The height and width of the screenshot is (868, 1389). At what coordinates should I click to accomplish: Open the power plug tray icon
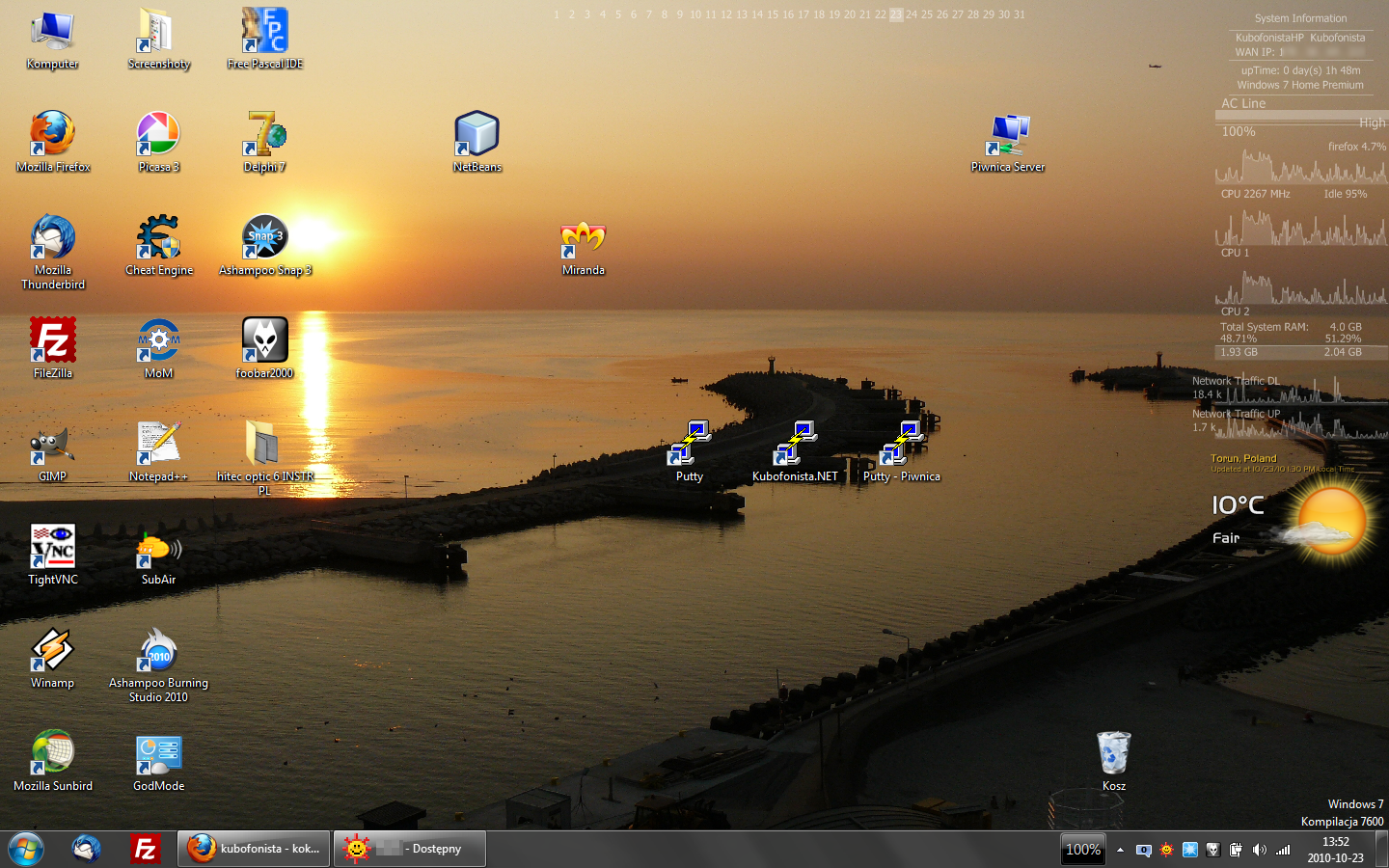(1236, 850)
